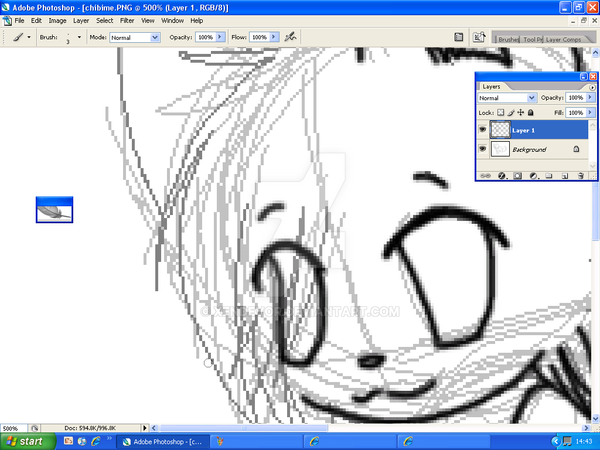Select the Background layer thumbnail
600x450 pixels.
500,149
